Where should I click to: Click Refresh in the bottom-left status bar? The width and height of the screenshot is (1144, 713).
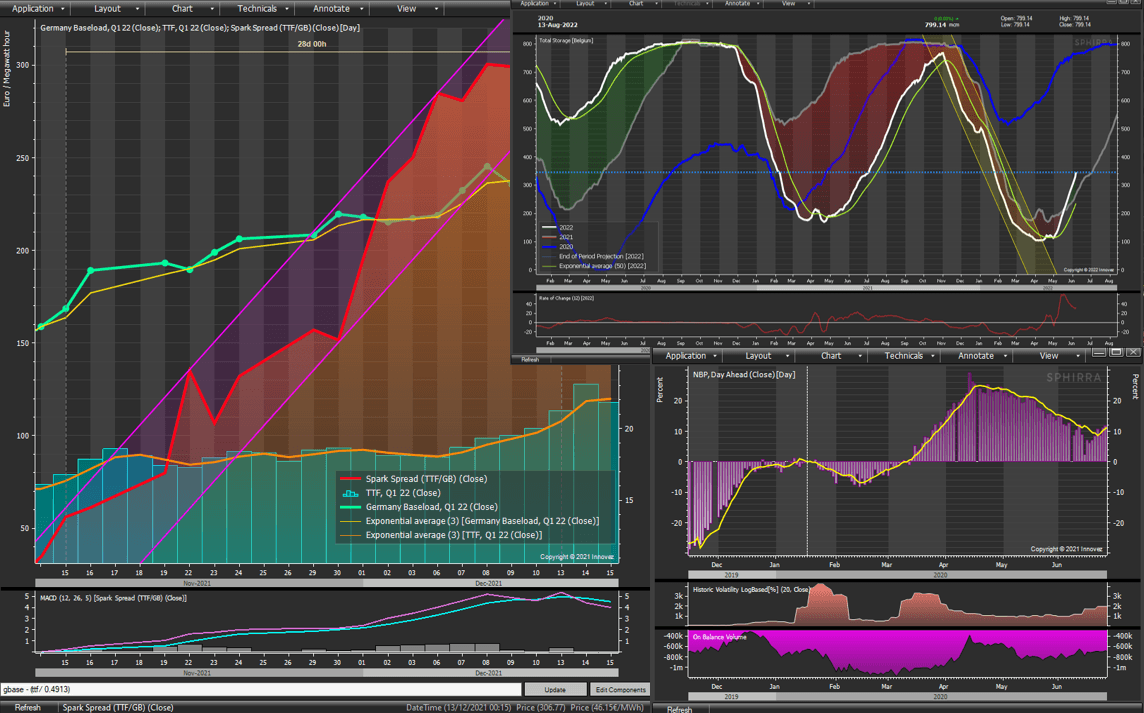(x=27, y=707)
